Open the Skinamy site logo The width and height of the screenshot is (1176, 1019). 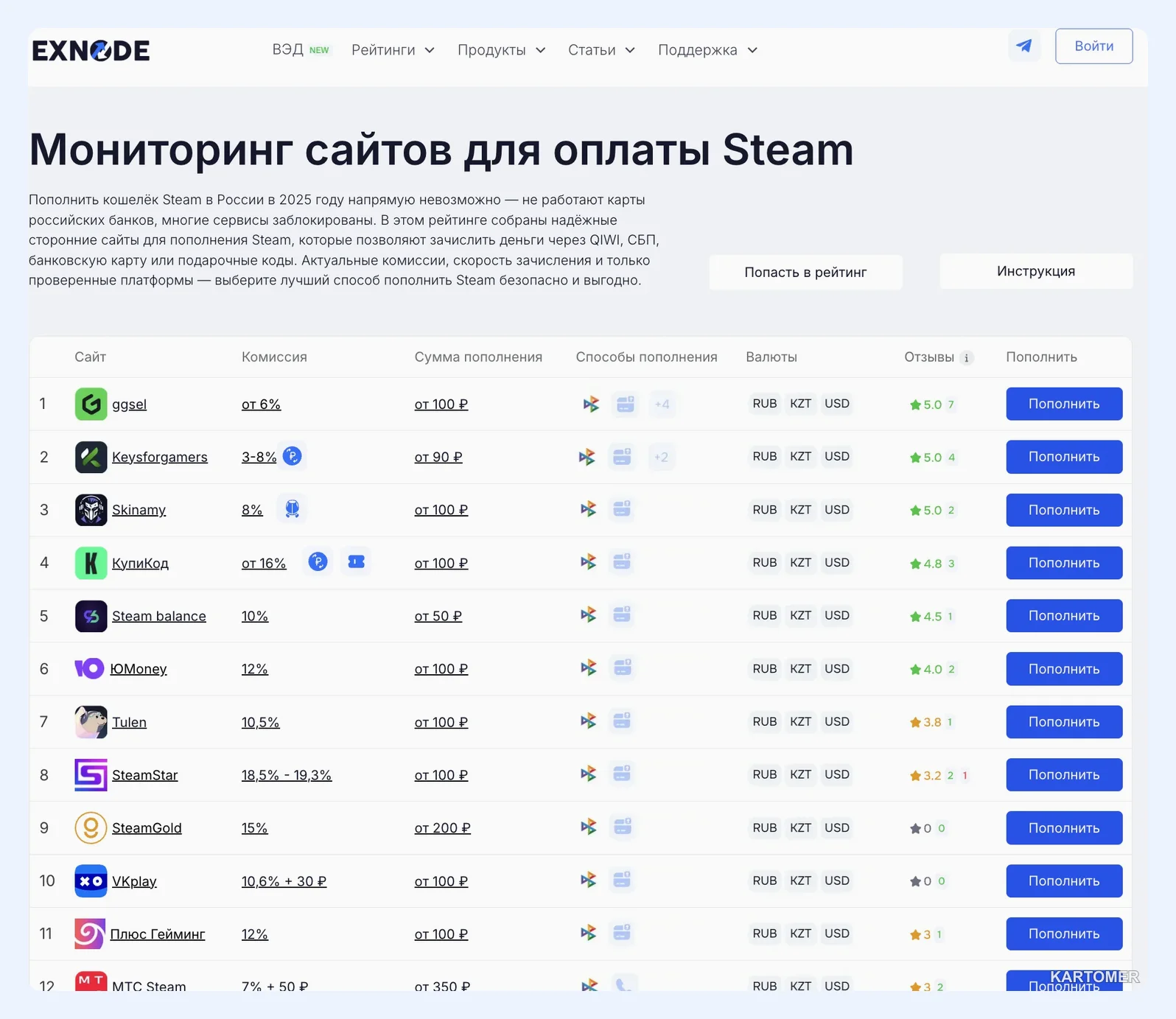pyautogui.click(x=91, y=510)
